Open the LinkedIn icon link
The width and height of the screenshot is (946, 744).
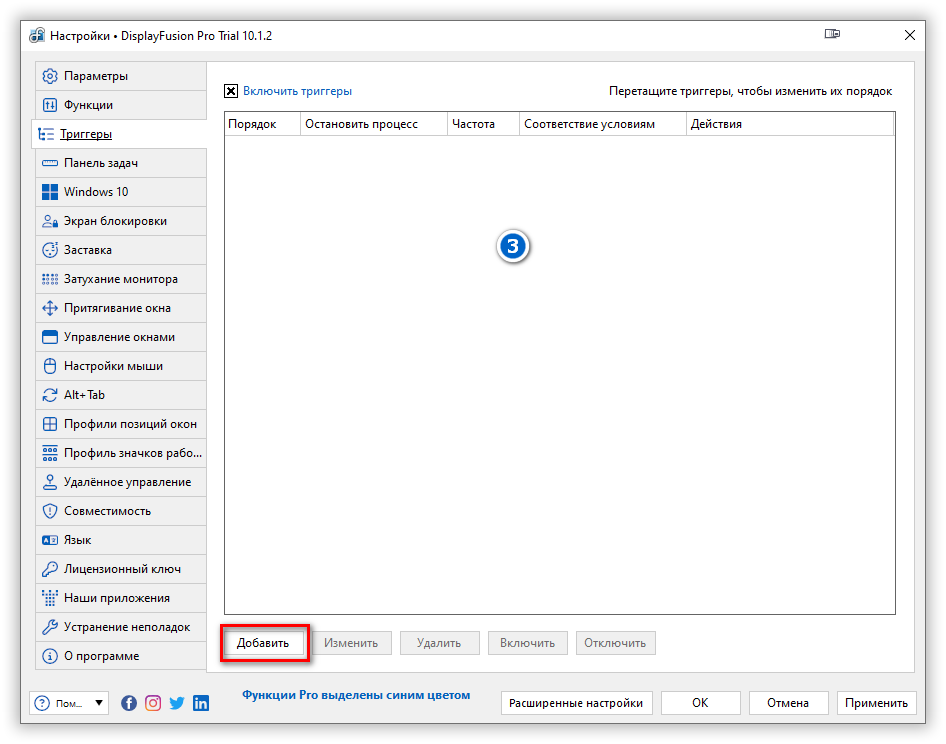tap(201, 703)
